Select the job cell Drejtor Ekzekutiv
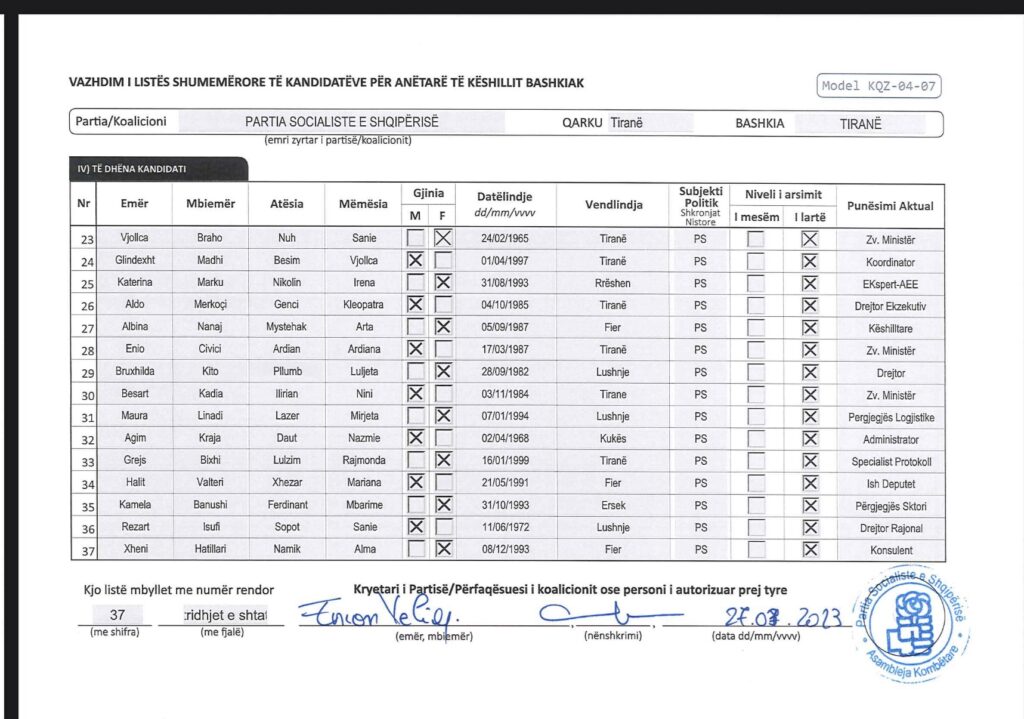The width and height of the screenshot is (1024, 719). point(890,306)
